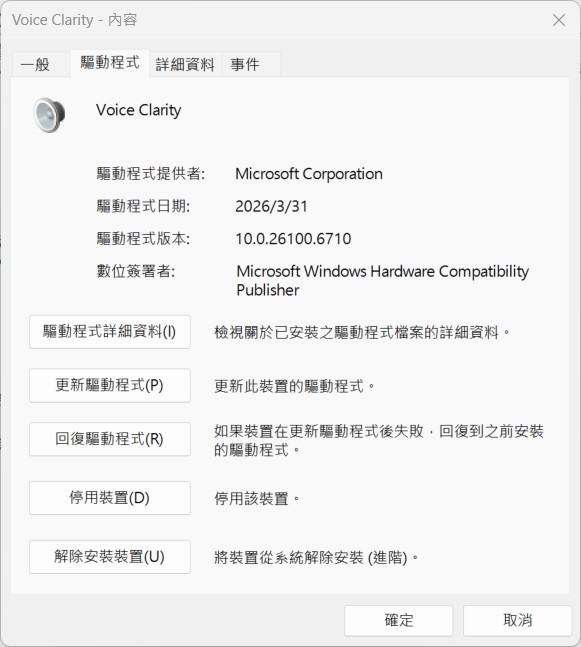581x647 pixels.
Task: Cancel with the 取消 button
Action: 517,621
